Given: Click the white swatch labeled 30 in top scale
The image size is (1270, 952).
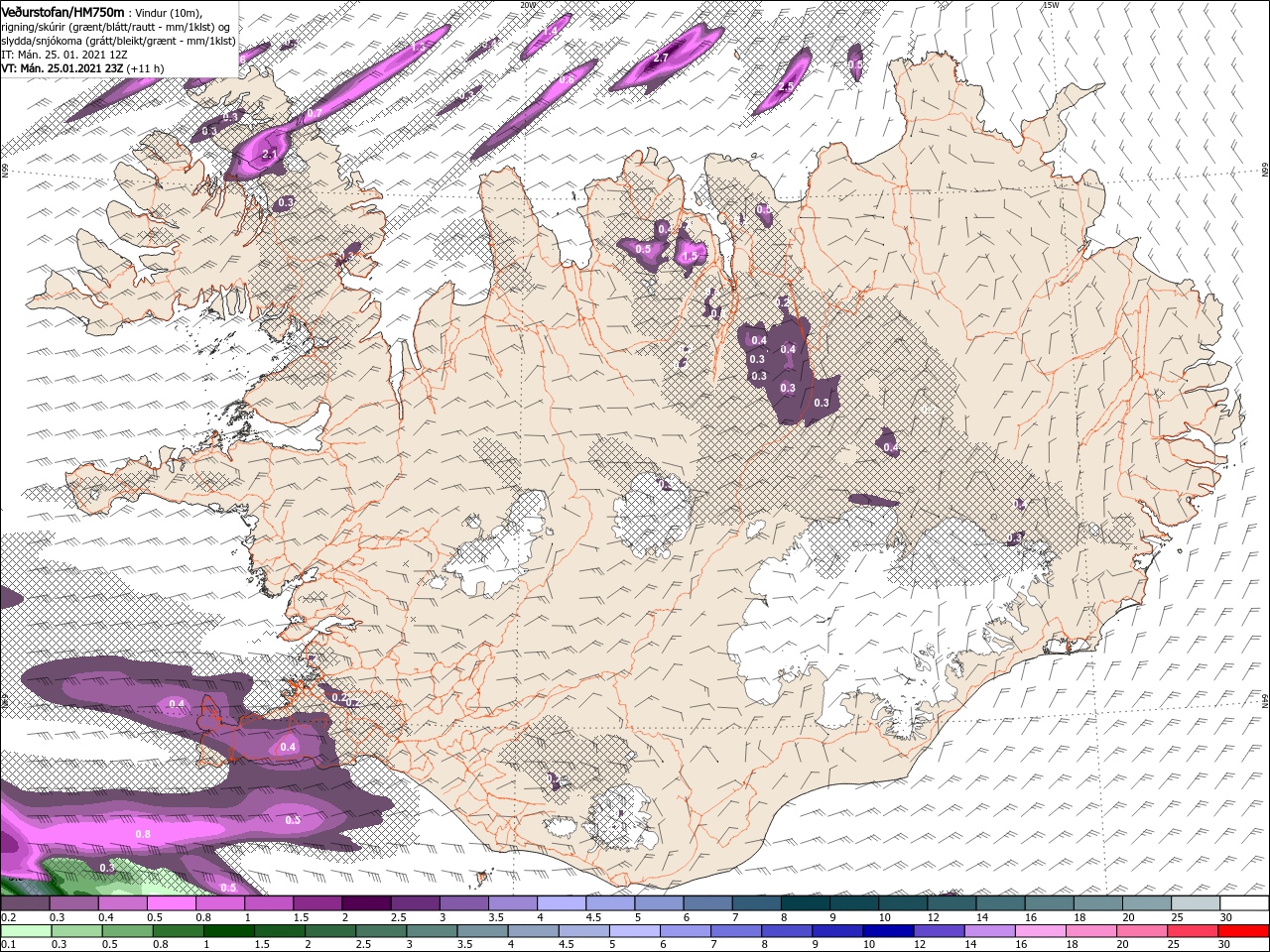Looking at the screenshot, I should click(x=1244, y=903).
